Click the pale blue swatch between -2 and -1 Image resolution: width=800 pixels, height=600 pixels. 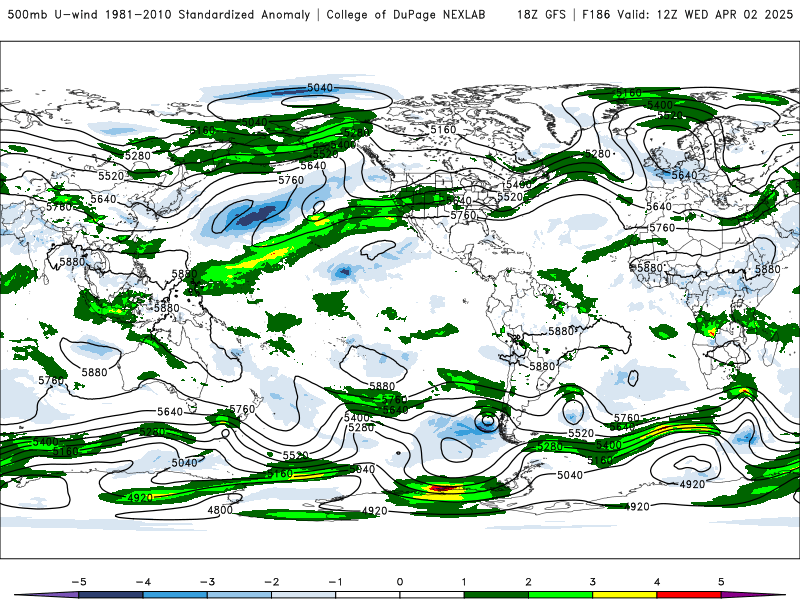click(x=304, y=595)
